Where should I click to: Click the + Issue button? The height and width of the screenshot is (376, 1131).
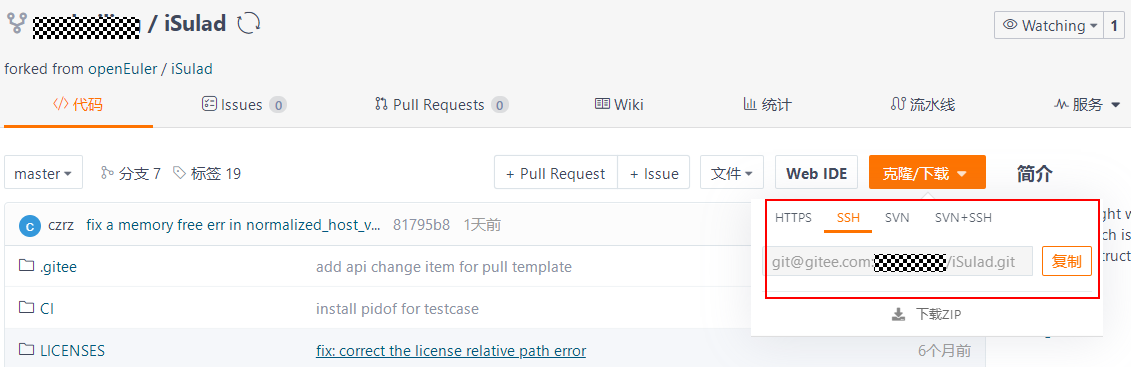653,173
